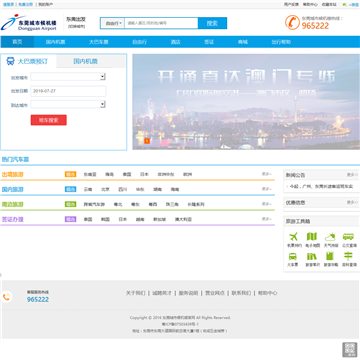
Task: Open 诚聘英才 footer link
Action: (162, 293)
